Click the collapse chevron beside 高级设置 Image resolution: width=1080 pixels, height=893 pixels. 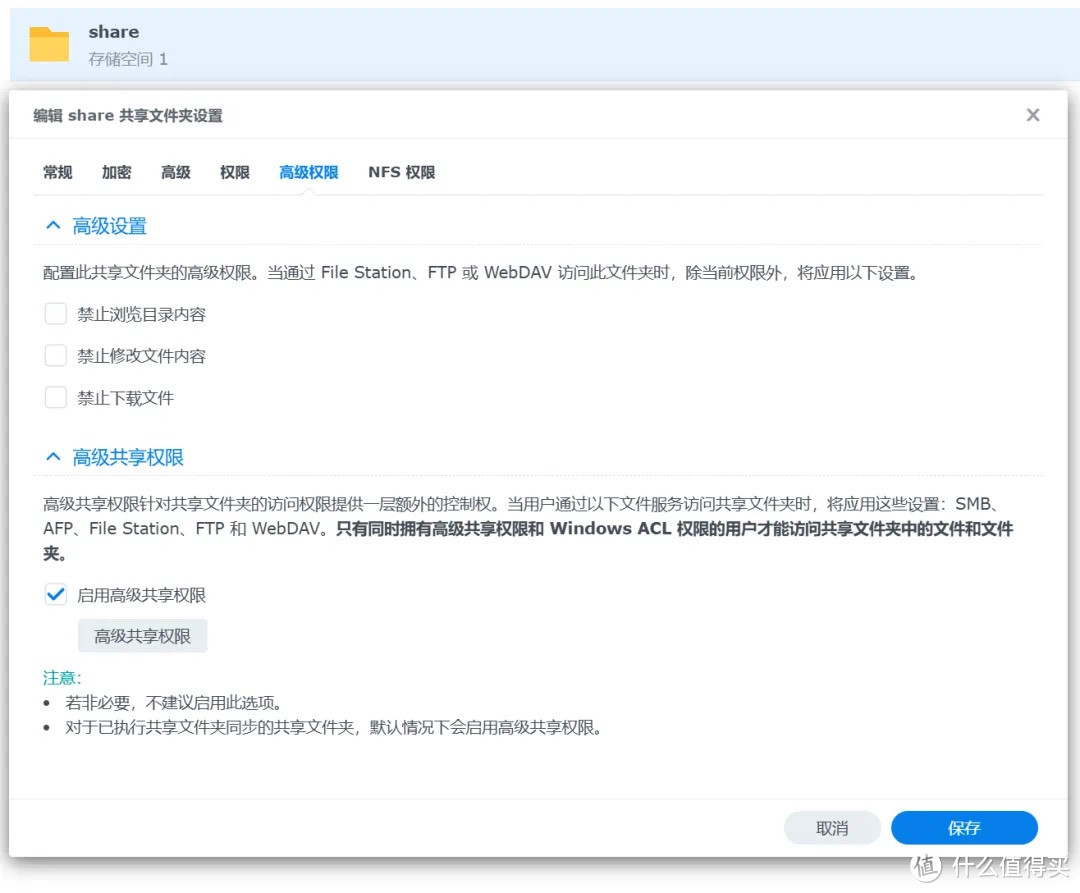pyautogui.click(x=53, y=225)
